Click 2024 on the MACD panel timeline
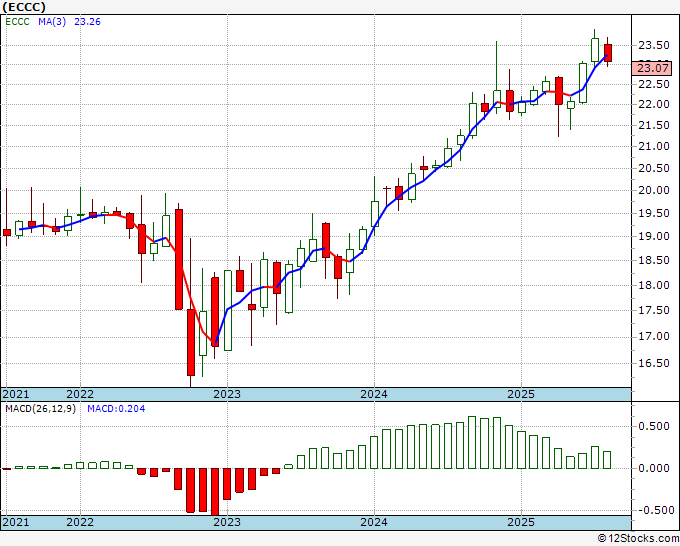The height and width of the screenshot is (546, 680). [374, 522]
